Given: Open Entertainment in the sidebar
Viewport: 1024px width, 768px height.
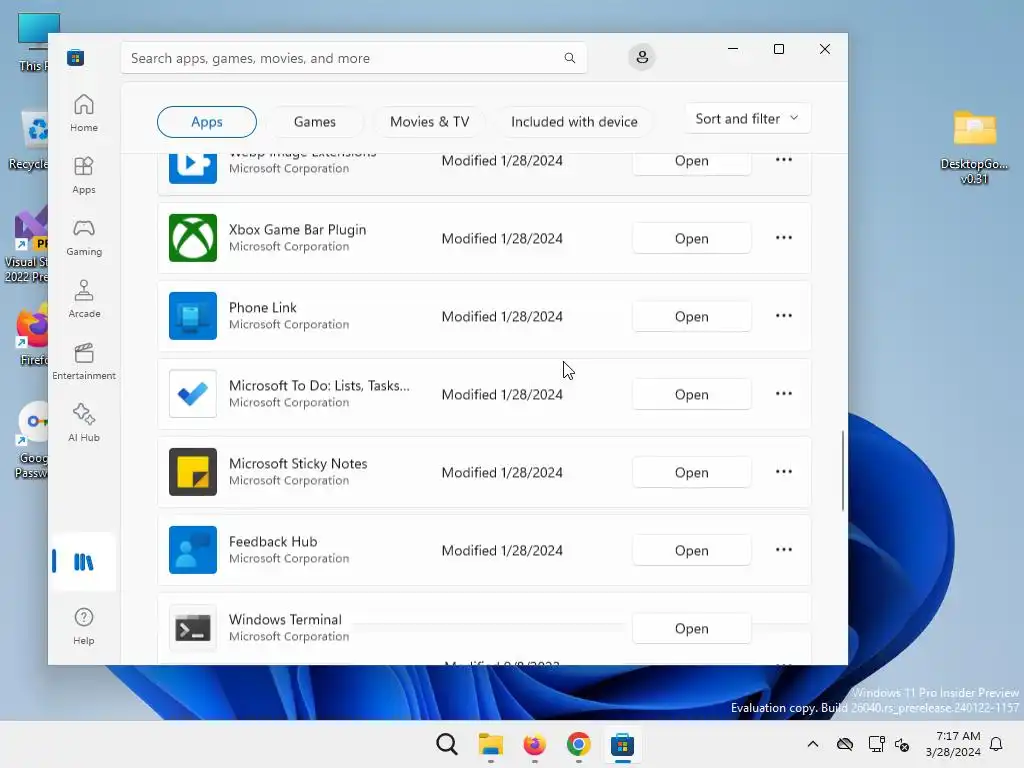Looking at the screenshot, I should [84, 361].
